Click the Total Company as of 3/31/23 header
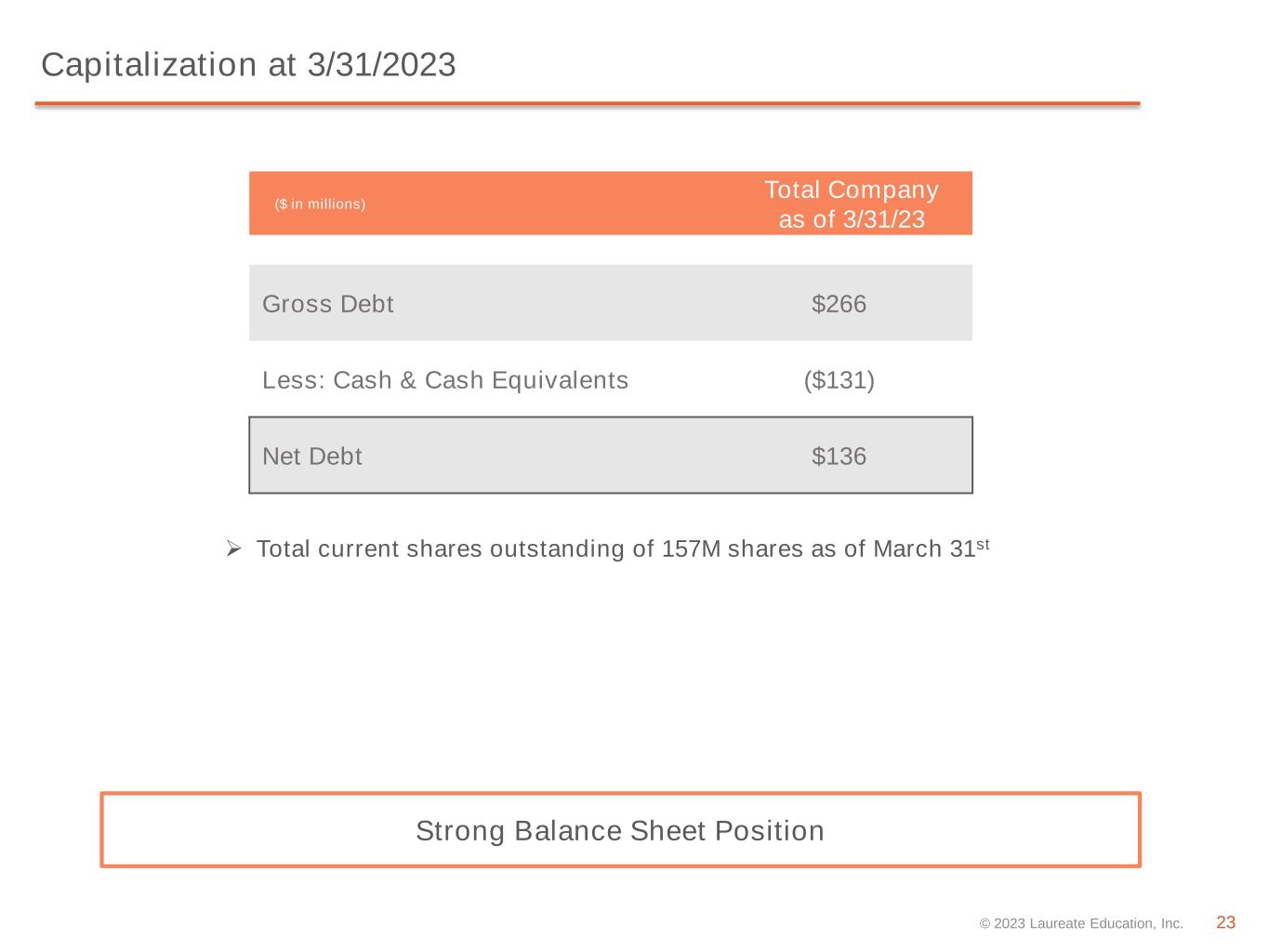 tap(852, 204)
